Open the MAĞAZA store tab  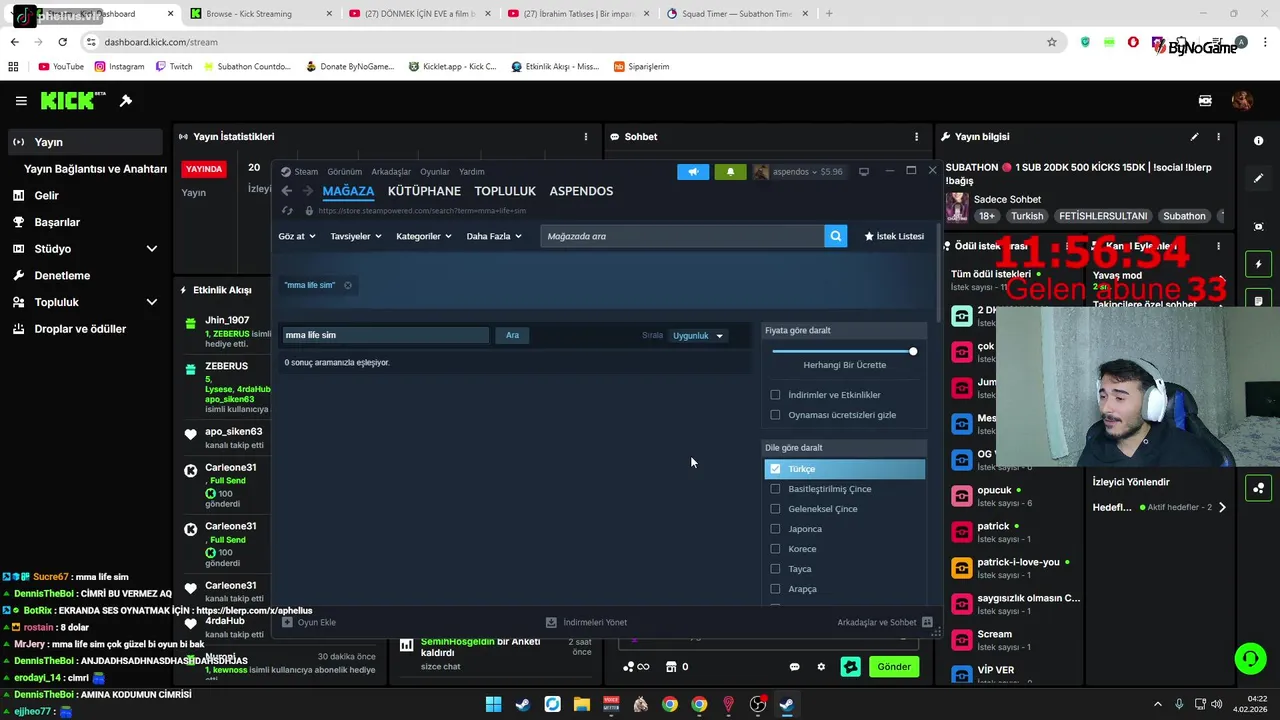click(348, 191)
